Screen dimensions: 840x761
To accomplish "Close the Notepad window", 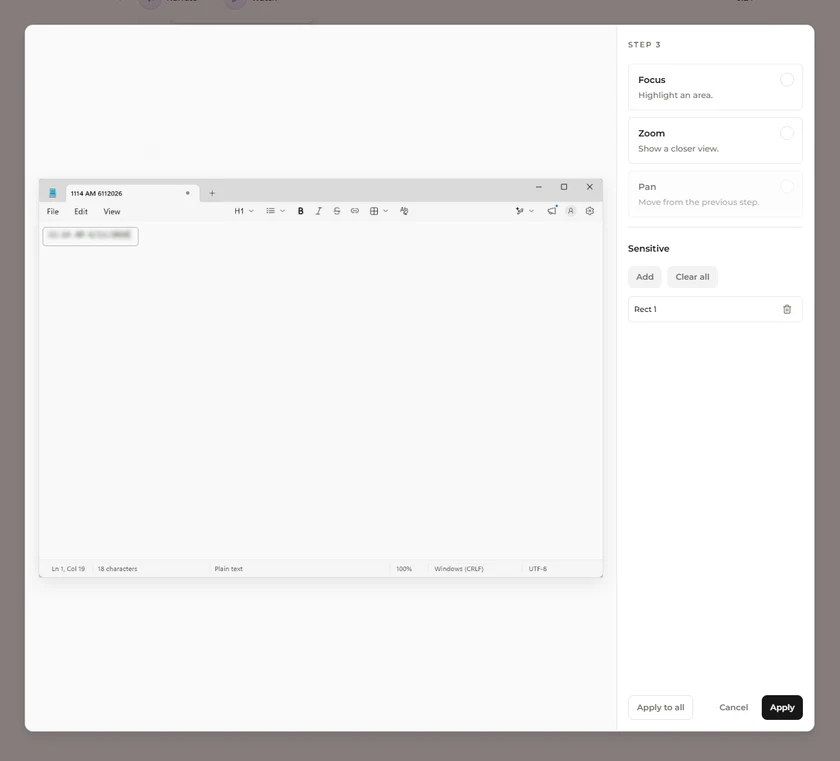I will click(589, 187).
